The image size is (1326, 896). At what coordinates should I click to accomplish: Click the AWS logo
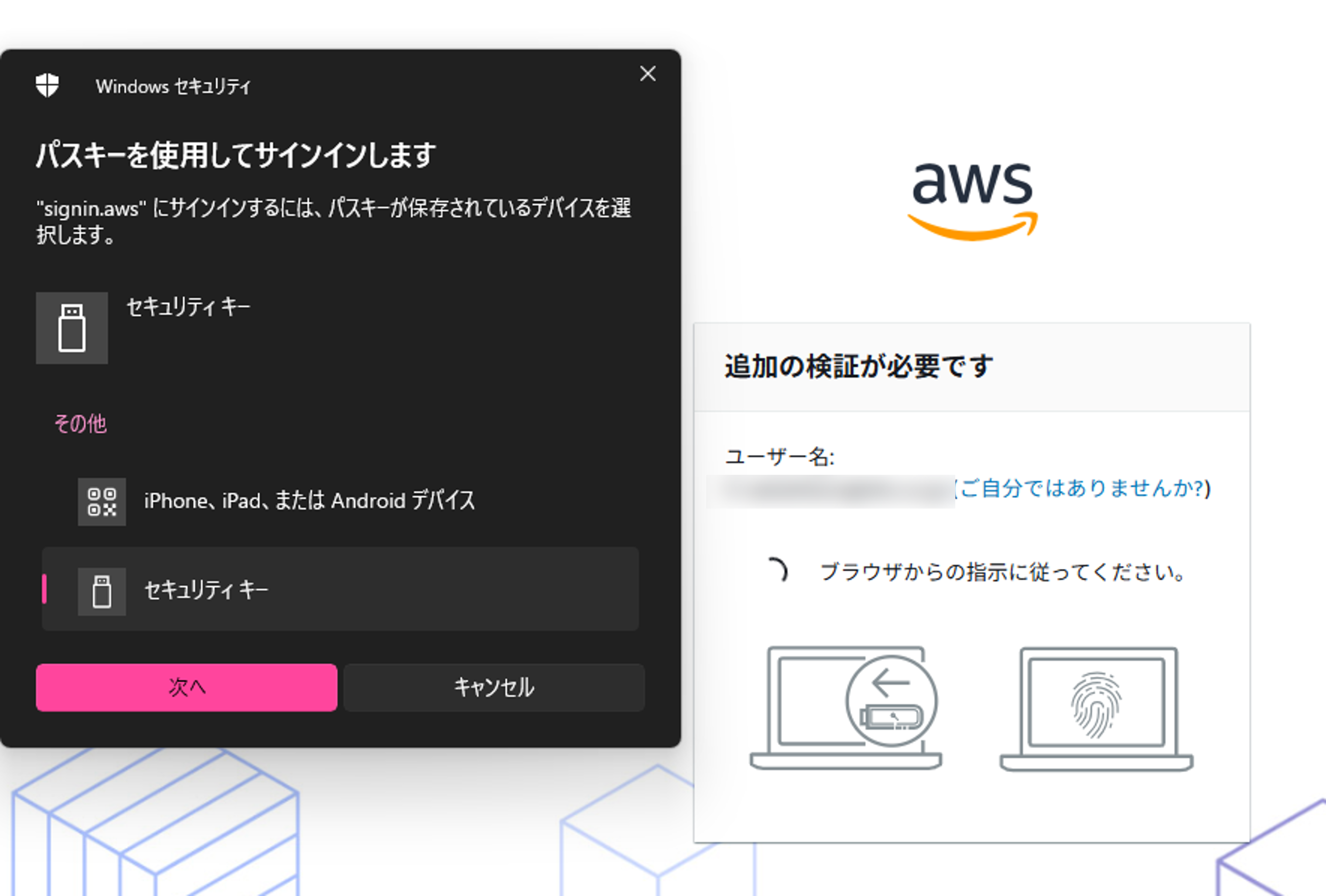tap(972, 200)
